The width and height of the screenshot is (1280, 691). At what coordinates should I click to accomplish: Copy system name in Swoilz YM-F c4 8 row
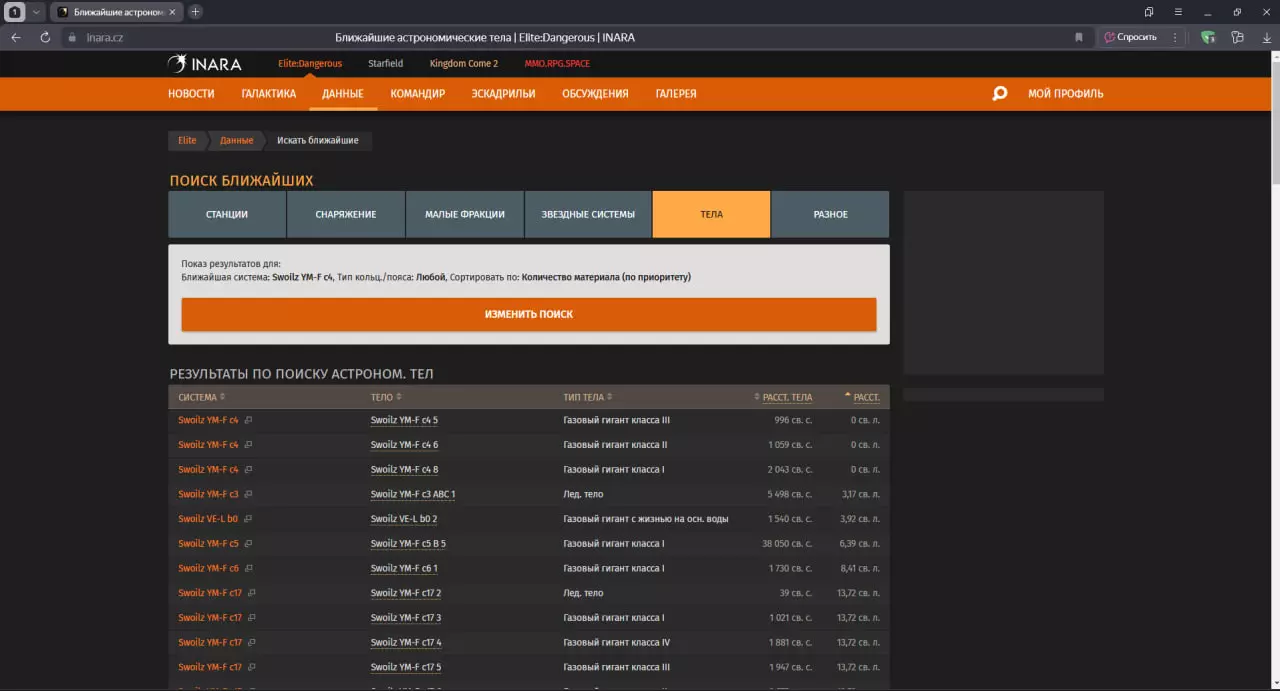pyautogui.click(x=249, y=469)
